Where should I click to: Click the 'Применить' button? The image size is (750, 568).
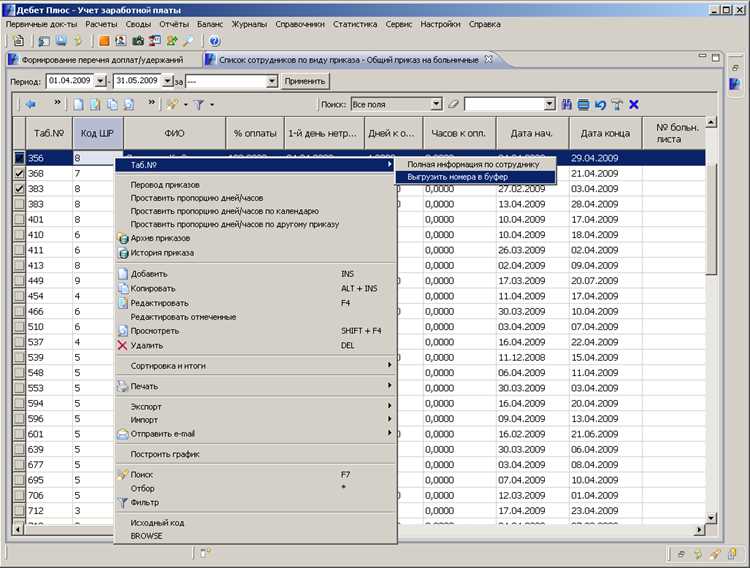305,81
